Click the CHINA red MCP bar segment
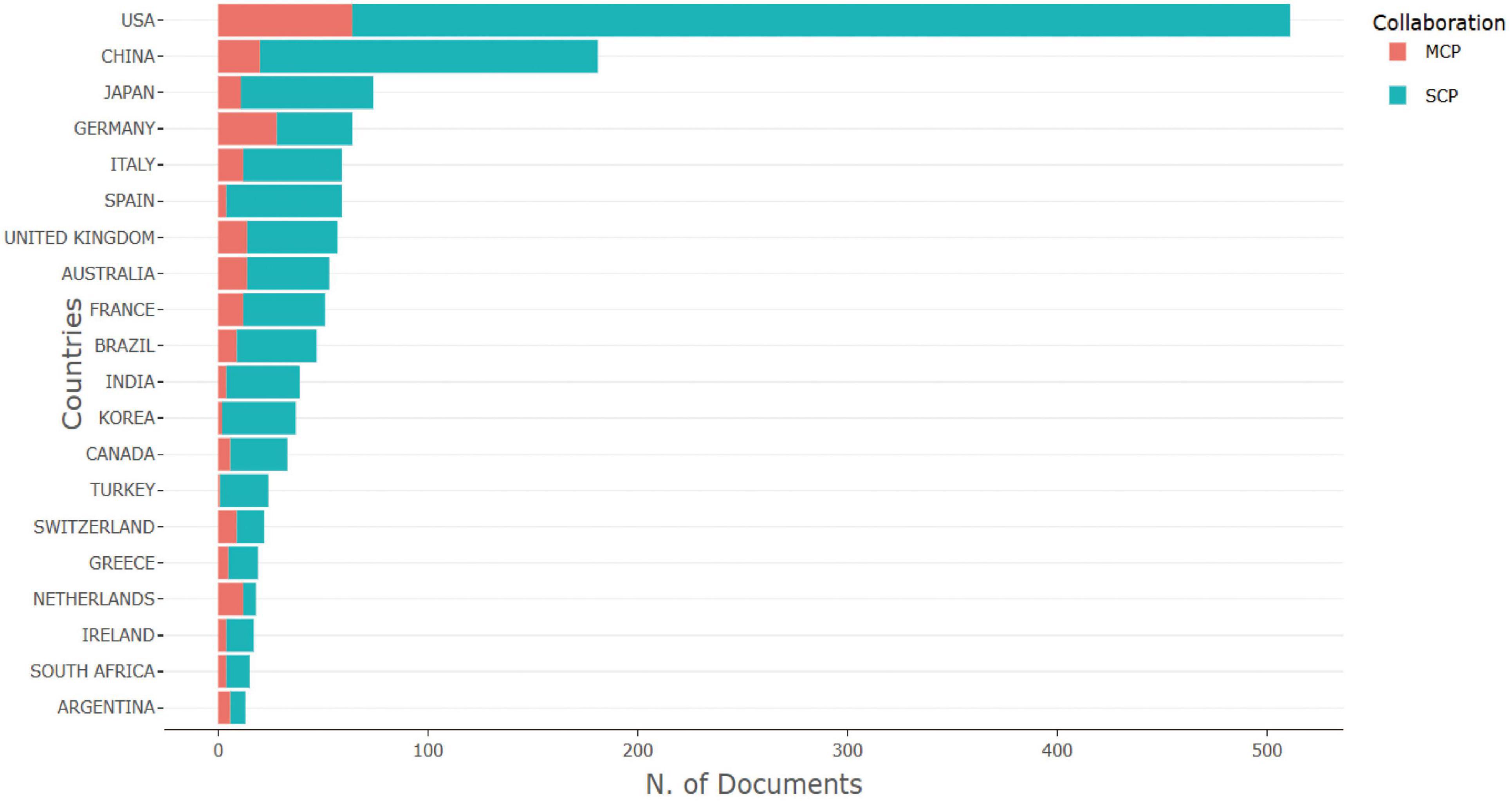This screenshot has height=801, width=1512. pos(239,56)
